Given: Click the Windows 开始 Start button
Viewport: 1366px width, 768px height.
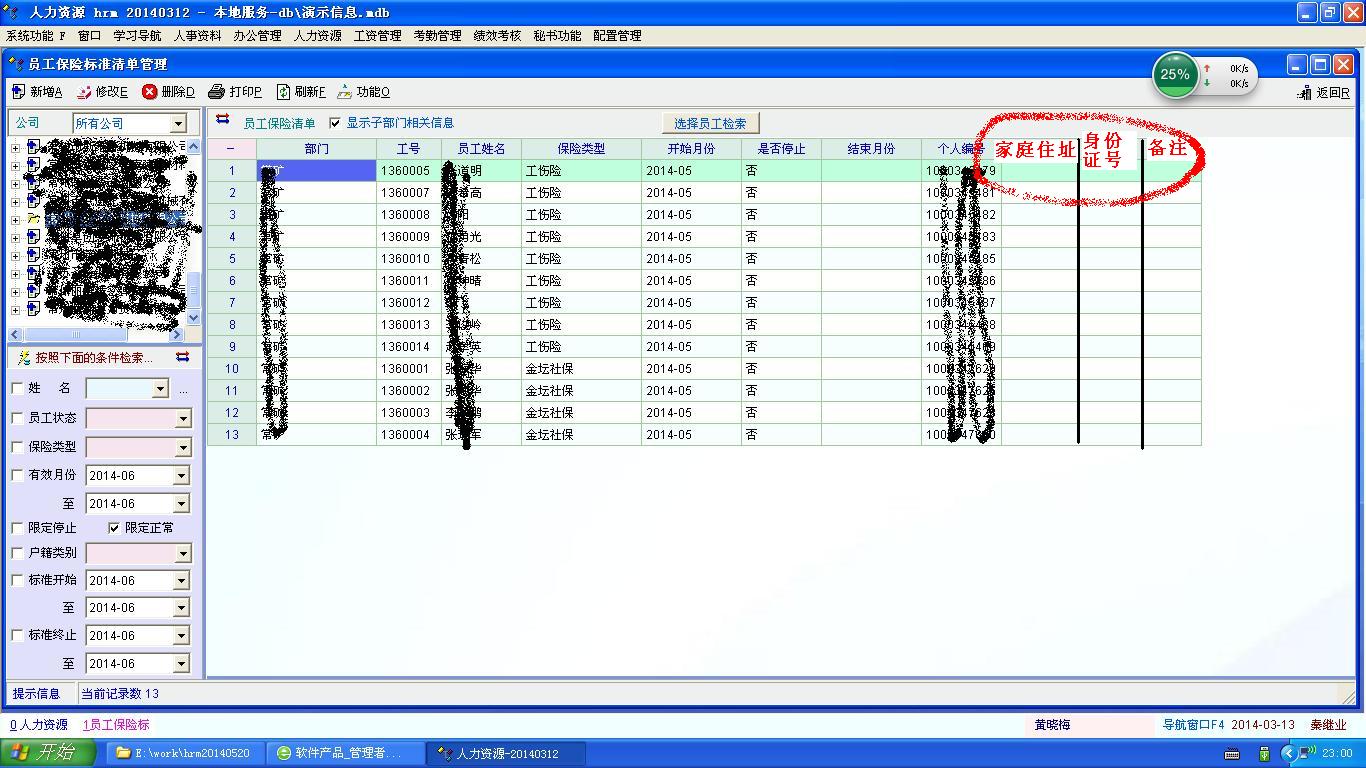Looking at the screenshot, I should pyautogui.click(x=48, y=753).
